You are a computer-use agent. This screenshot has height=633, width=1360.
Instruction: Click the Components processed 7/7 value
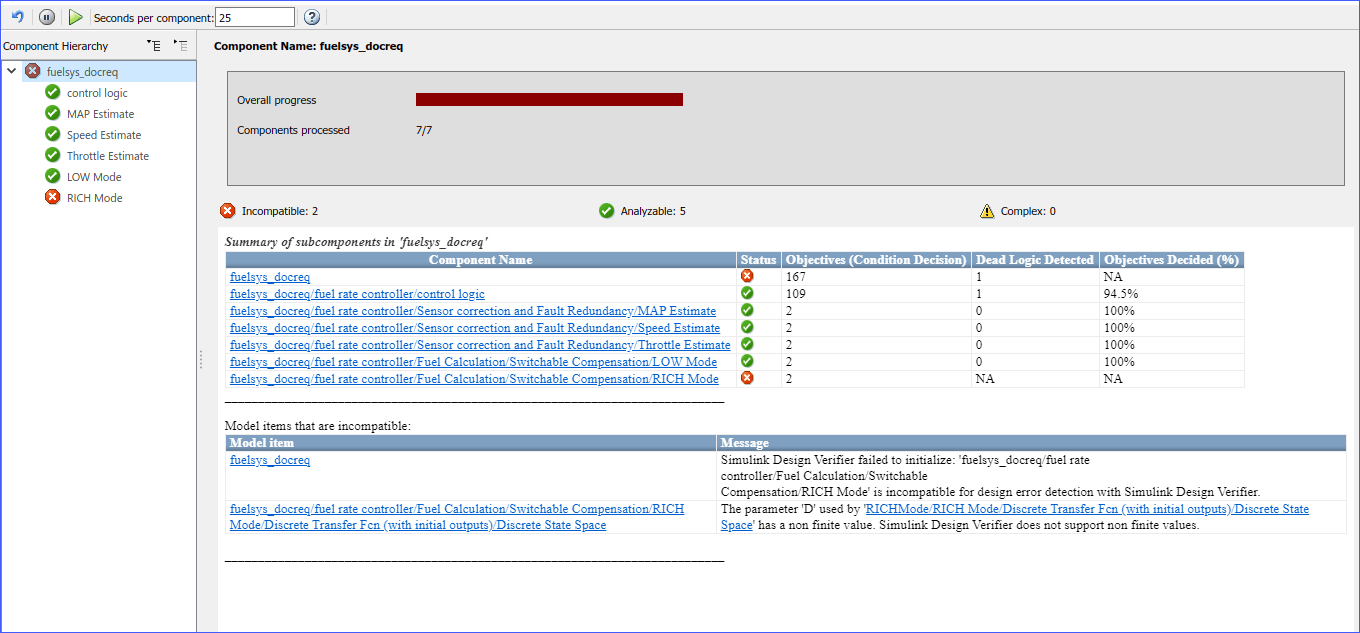425,130
